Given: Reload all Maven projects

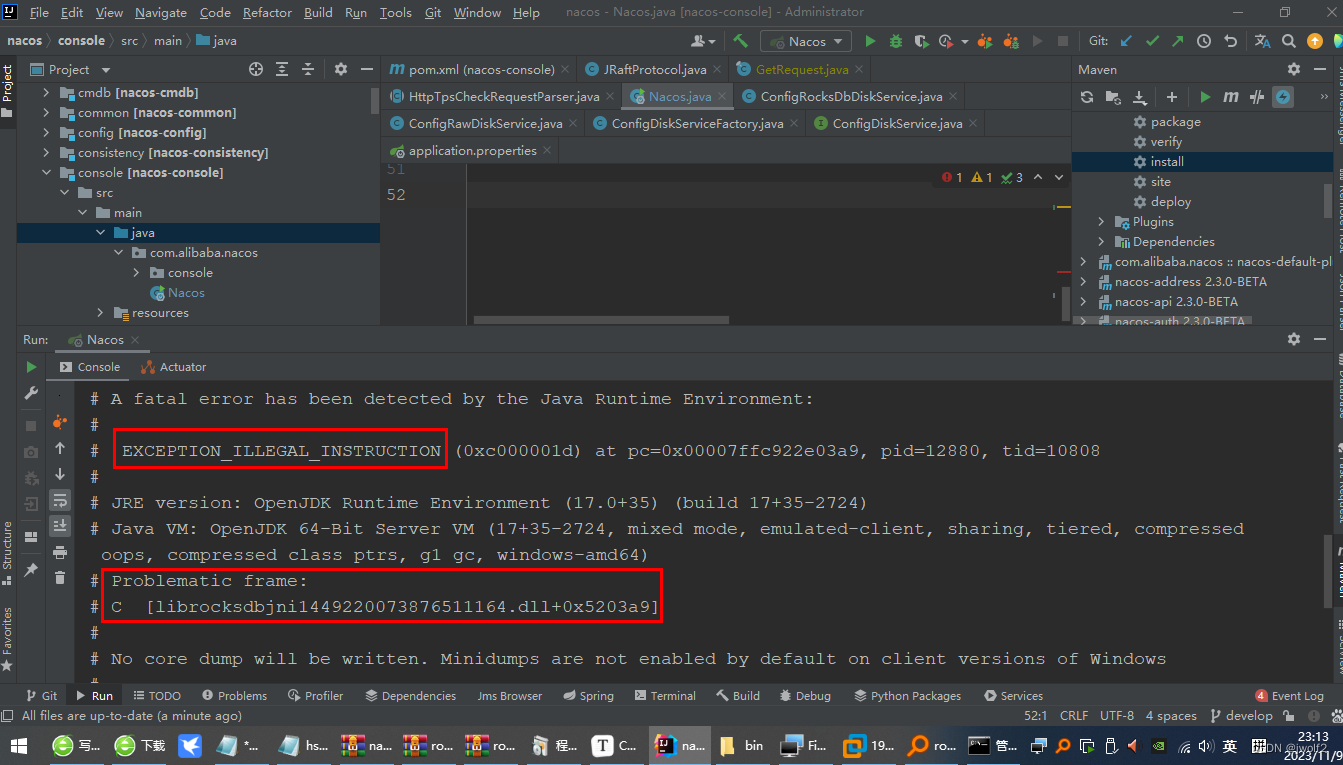Looking at the screenshot, I should click(x=1087, y=97).
